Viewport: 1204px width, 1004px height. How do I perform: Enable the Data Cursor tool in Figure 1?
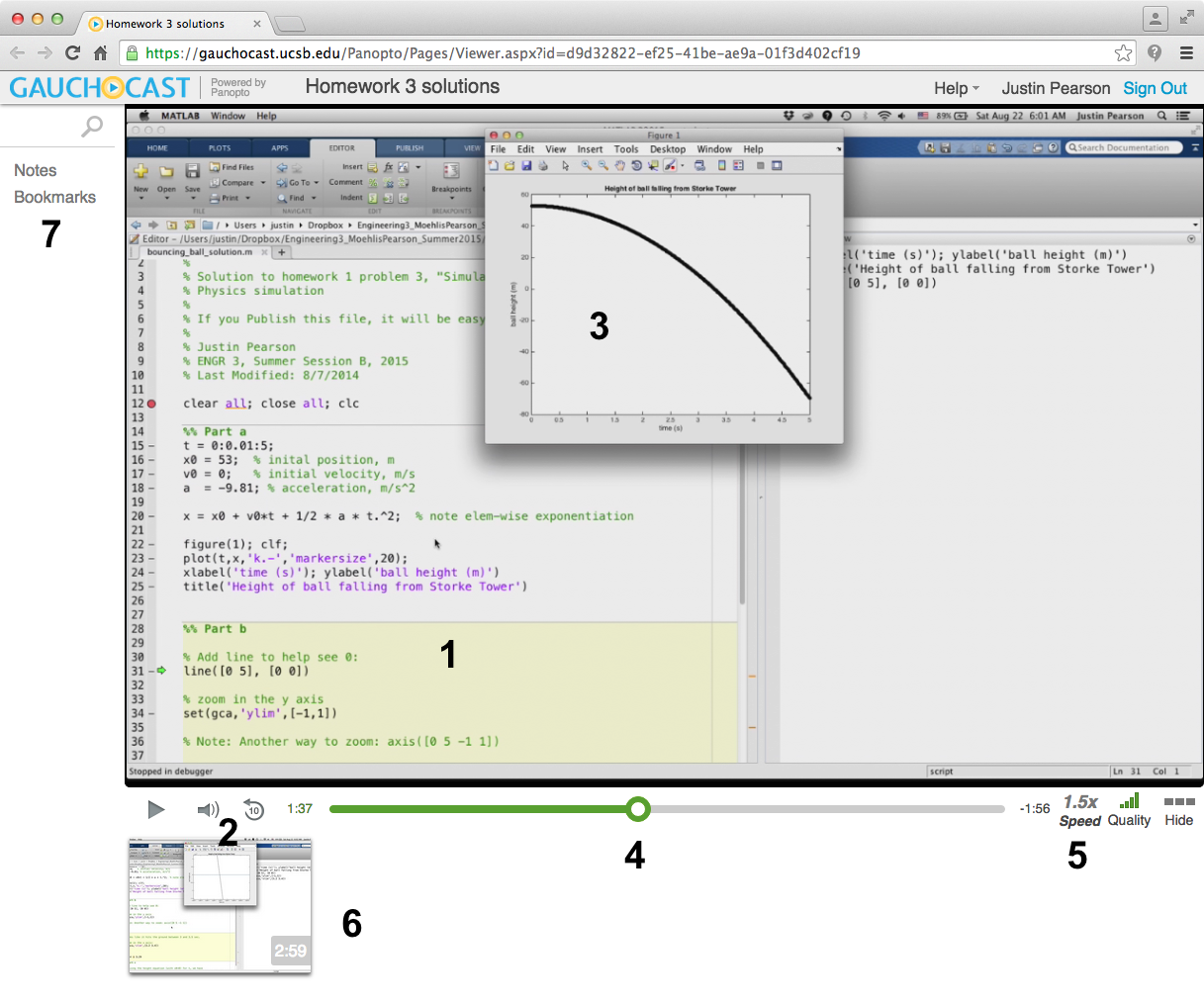coord(653,165)
